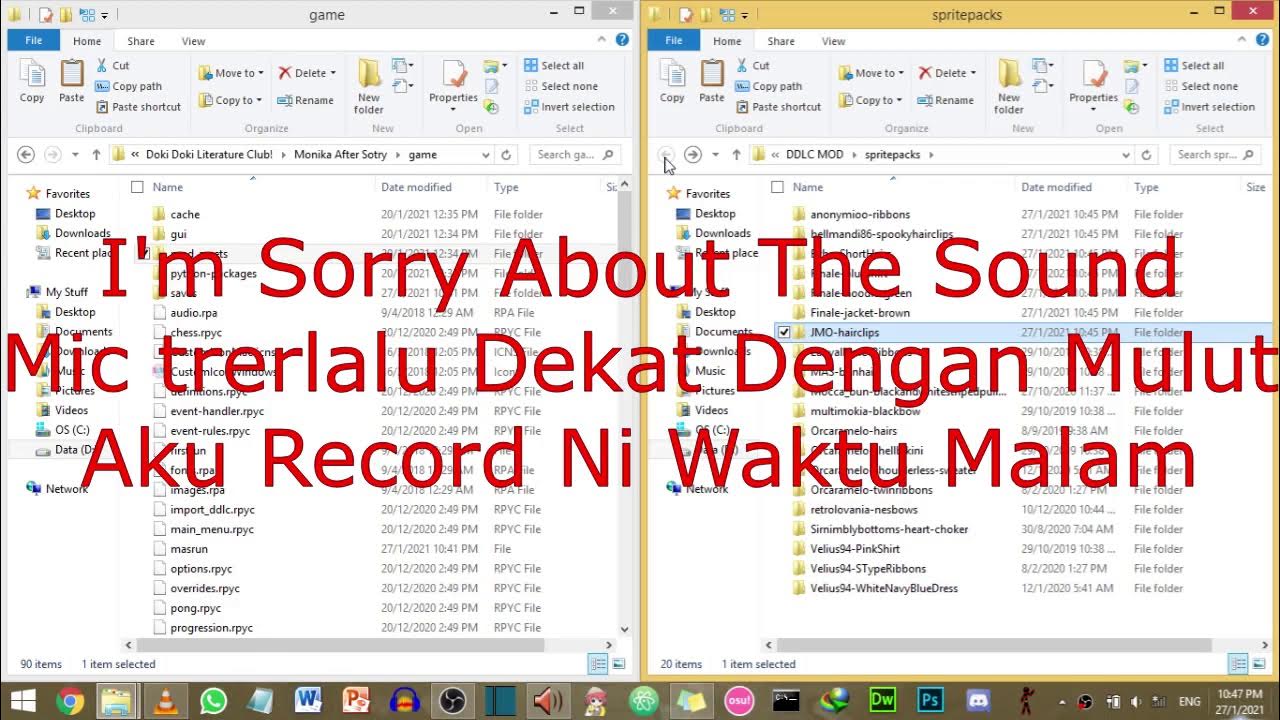The height and width of the screenshot is (720, 1280).
Task: Click Select none in spritepacks window
Action: click(x=1200, y=86)
